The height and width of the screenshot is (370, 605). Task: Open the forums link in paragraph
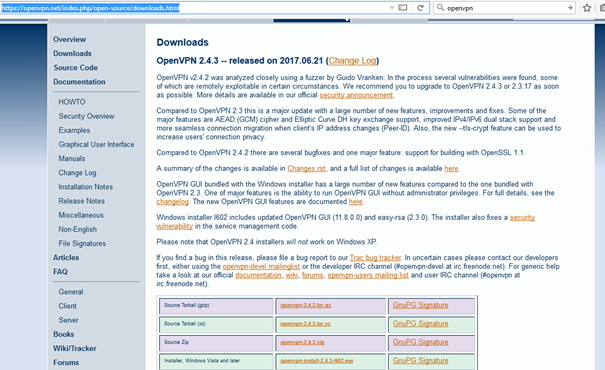313,275
